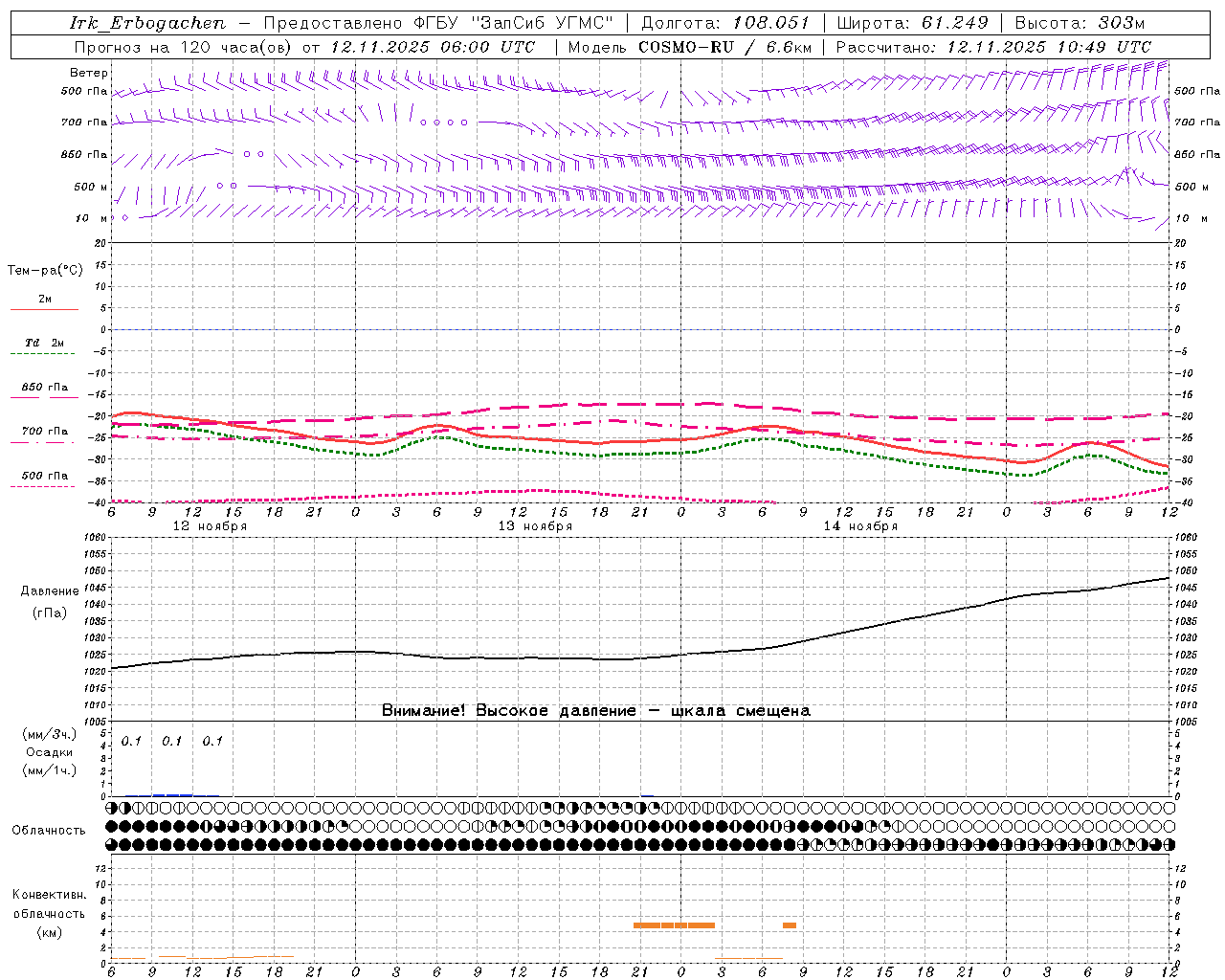
Task: Click the 'Ветер' wind panel label
Action: tap(89, 73)
